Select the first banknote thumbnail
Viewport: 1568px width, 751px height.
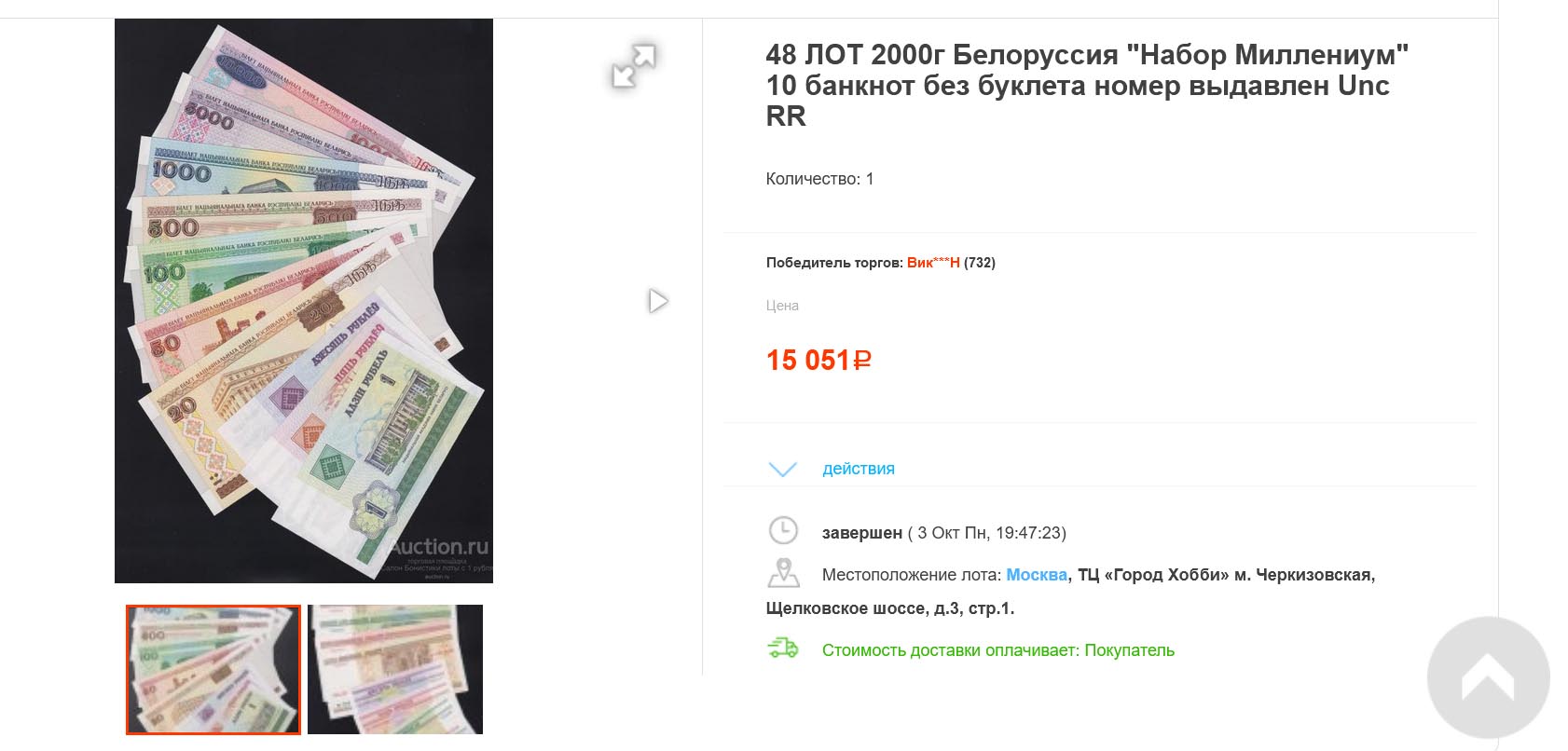pyautogui.click(x=213, y=669)
